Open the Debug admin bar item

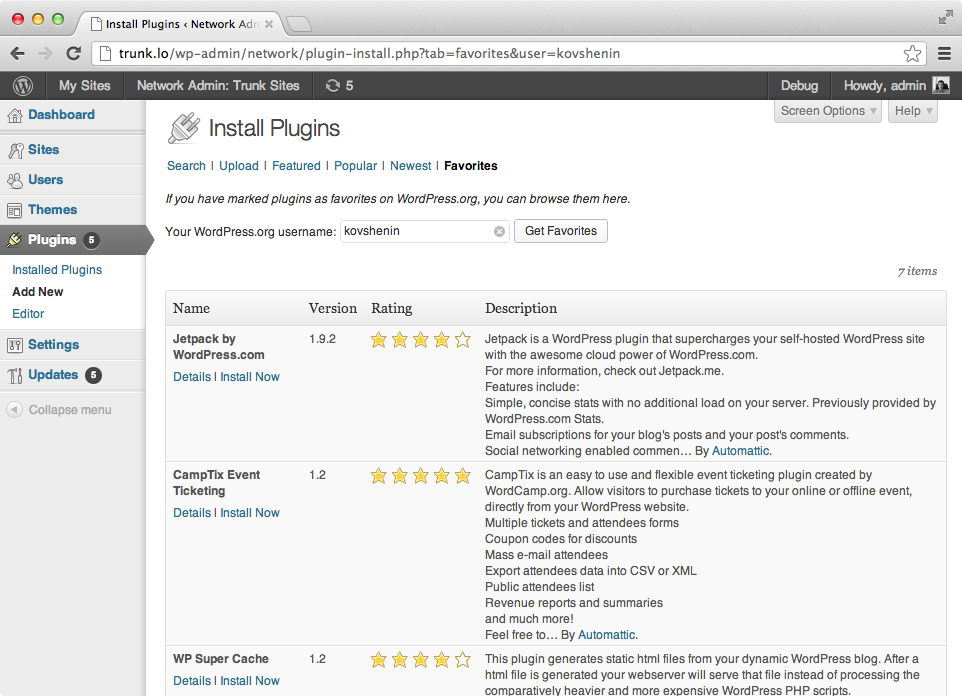click(799, 85)
